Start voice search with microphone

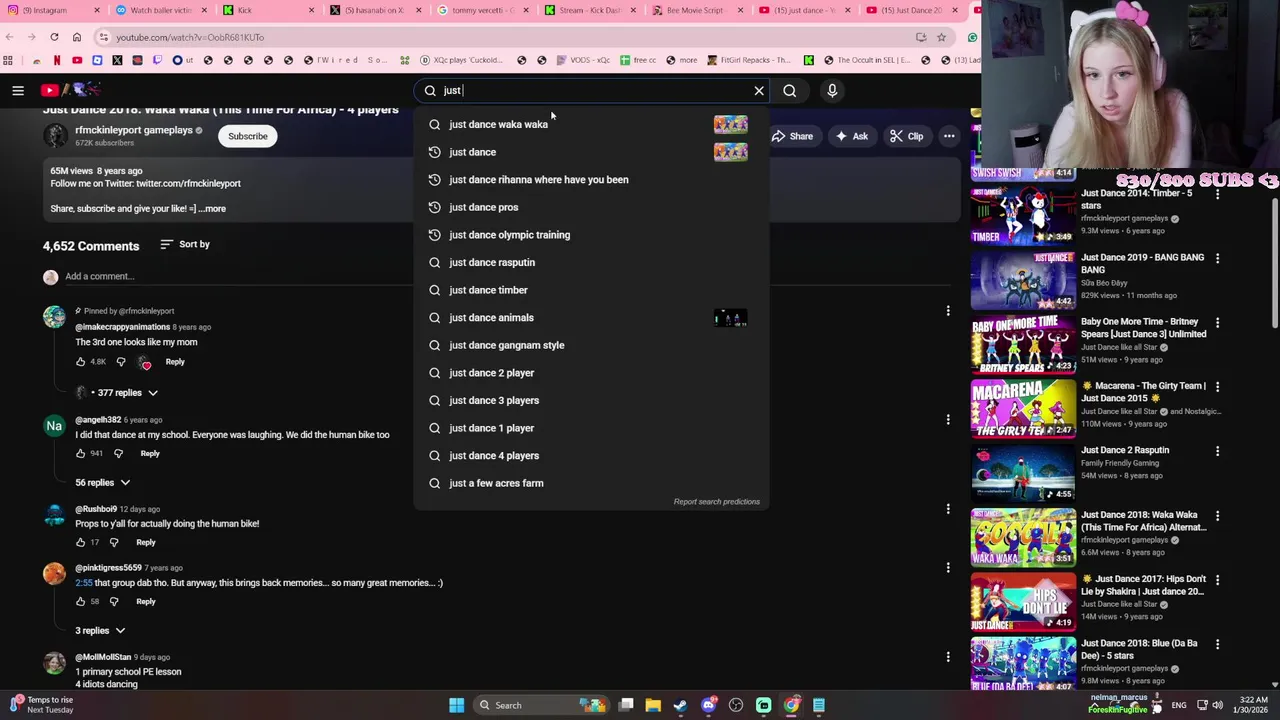click(x=832, y=91)
